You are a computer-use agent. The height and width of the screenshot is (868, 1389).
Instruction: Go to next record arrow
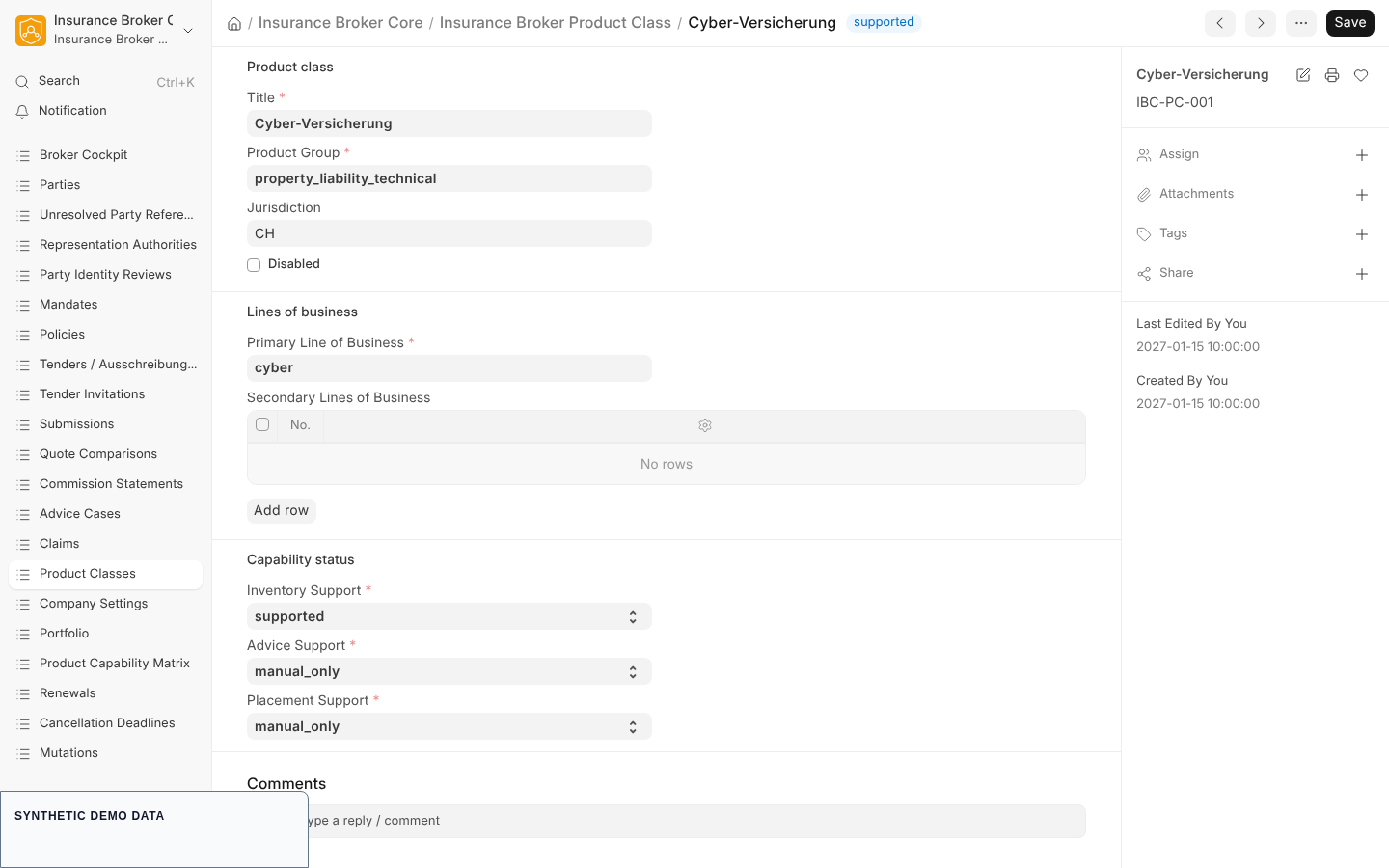[x=1261, y=23]
